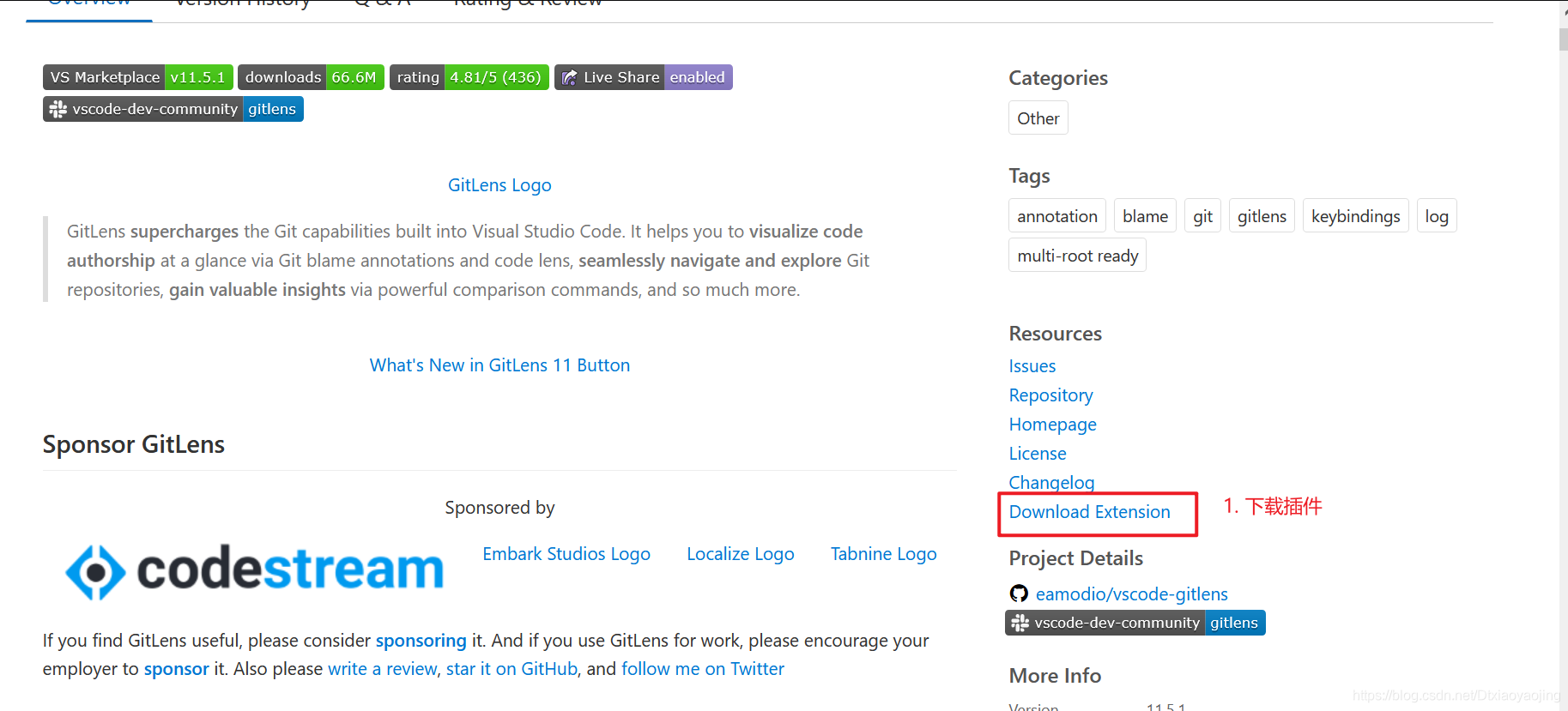The width and height of the screenshot is (1568, 711).
Task: Click the Sponsor GitLens heading
Action: pos(134,444)
